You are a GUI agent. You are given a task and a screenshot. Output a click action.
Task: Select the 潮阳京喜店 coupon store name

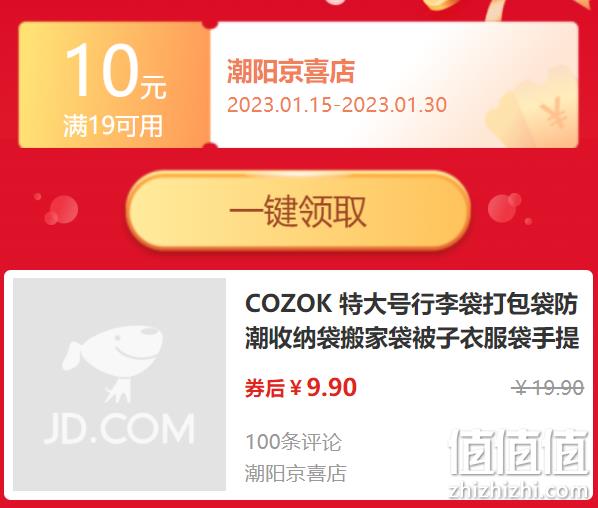tap(291, 71)
